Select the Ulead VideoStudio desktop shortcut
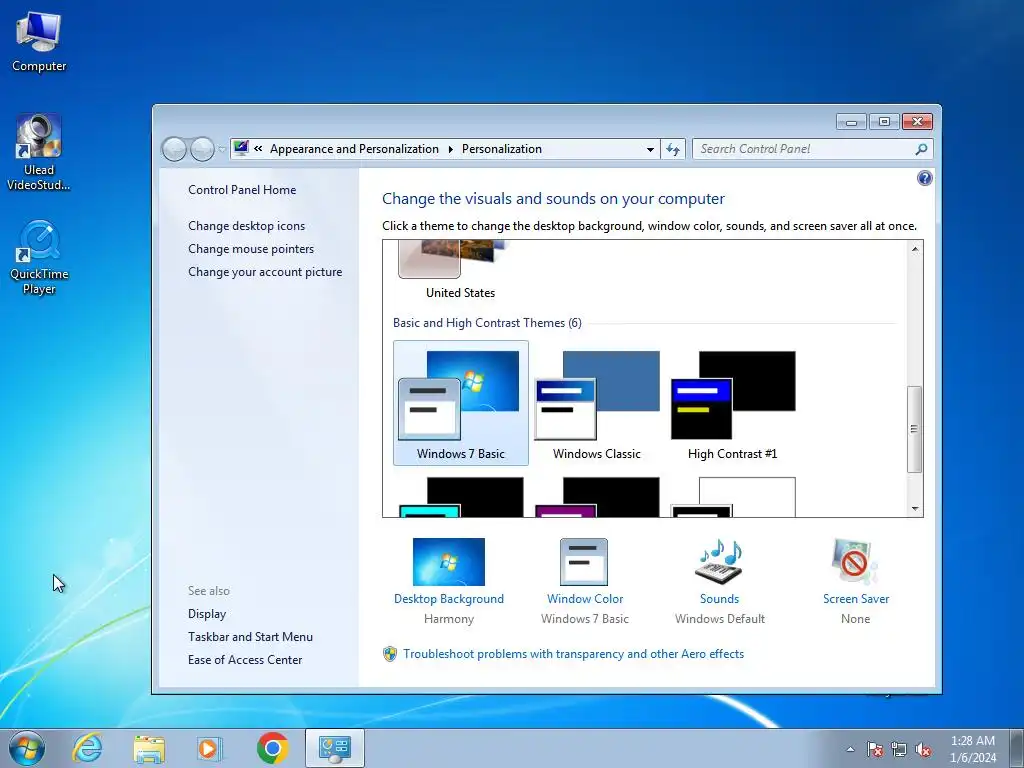Image resolution: width=1024 pixels, height=768 pixels. pos(39,152)
